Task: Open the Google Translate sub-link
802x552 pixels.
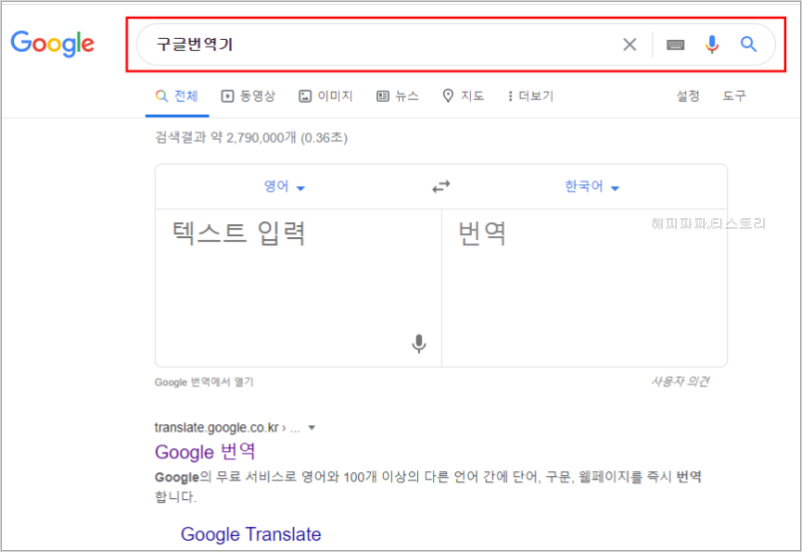Action: point(251,534)
